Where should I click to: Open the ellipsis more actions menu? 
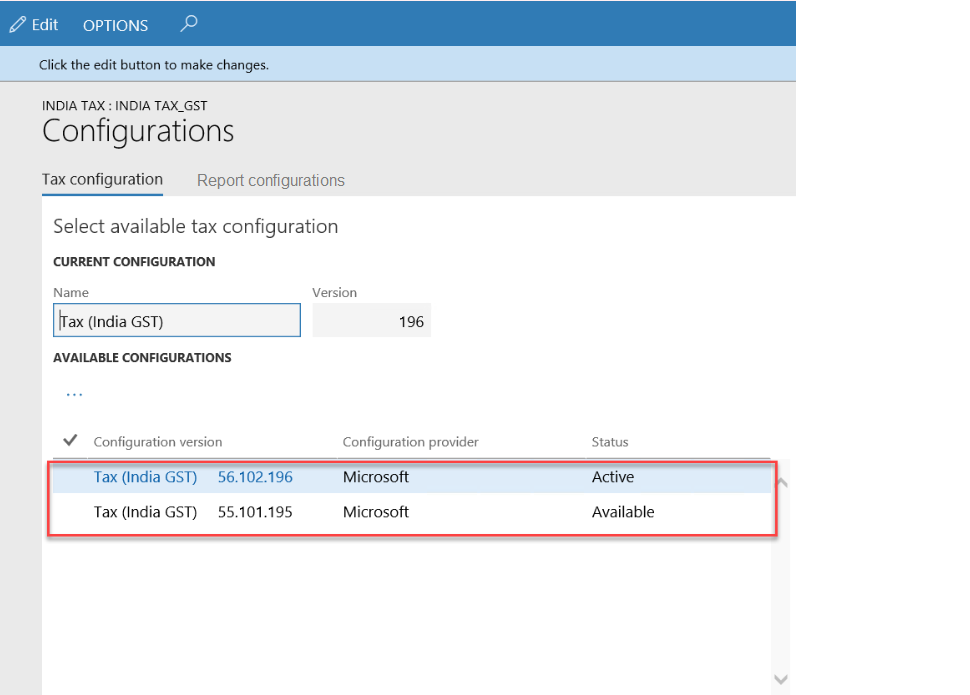[x=74, y=394]
